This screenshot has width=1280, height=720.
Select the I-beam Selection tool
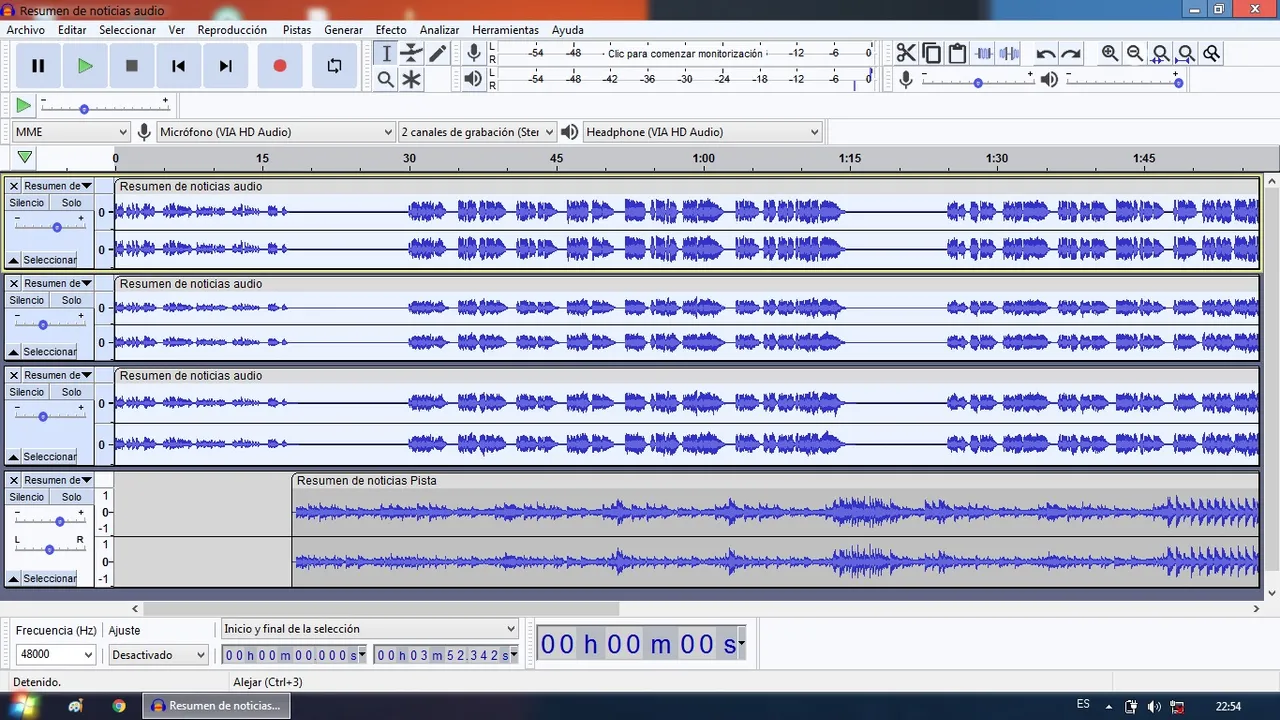[x=386, y=54]
